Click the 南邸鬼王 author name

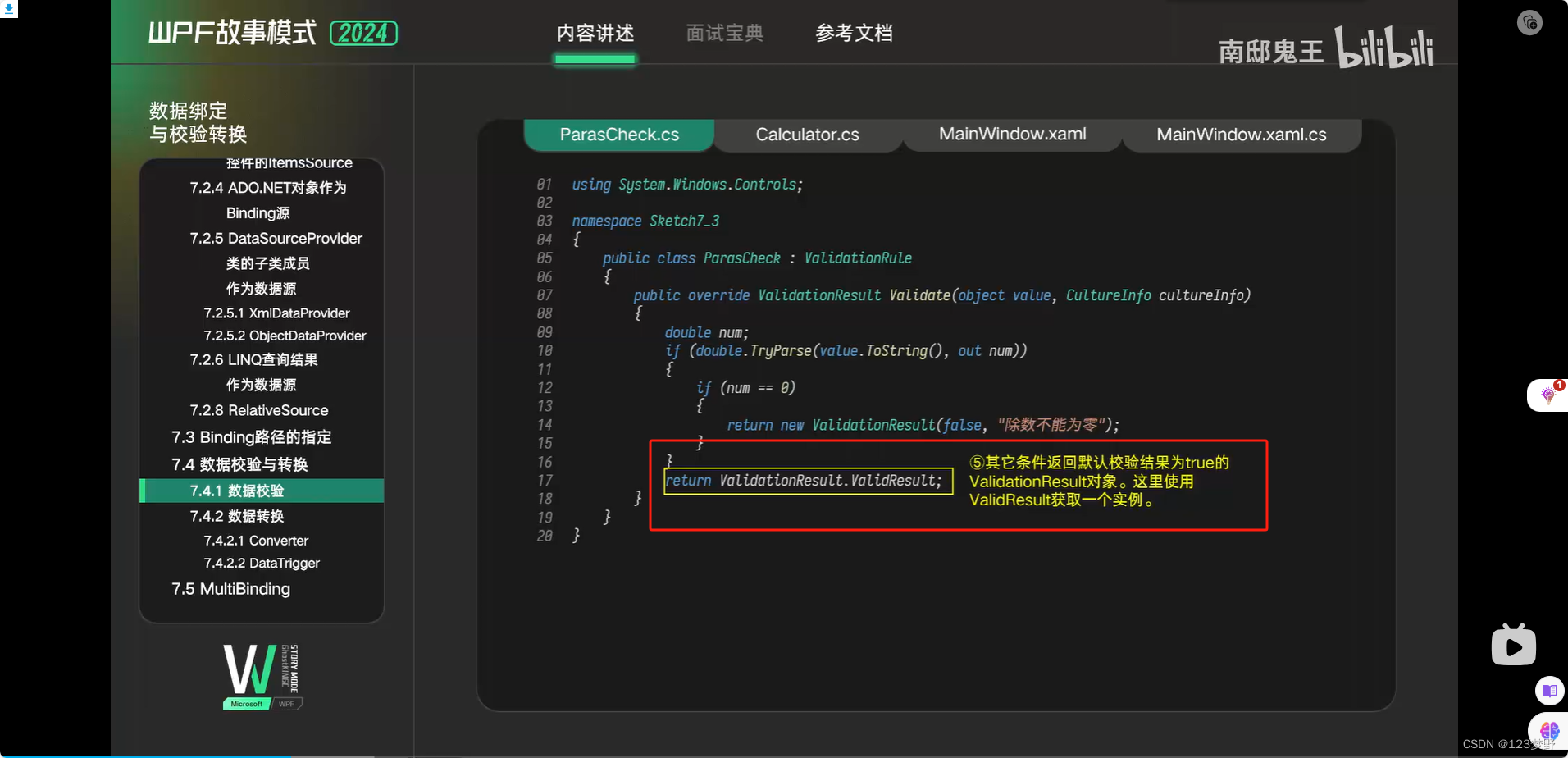click(1271, 52)
